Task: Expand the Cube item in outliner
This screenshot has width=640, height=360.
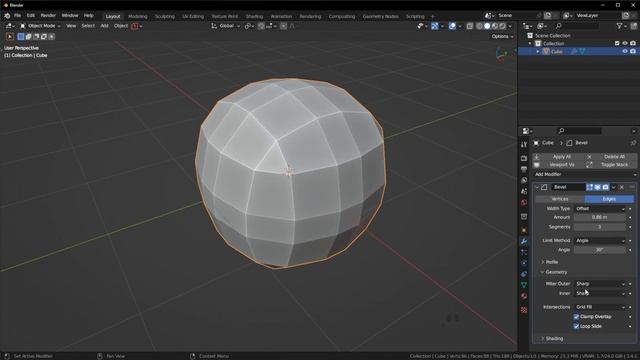Action: coord(538,51)
